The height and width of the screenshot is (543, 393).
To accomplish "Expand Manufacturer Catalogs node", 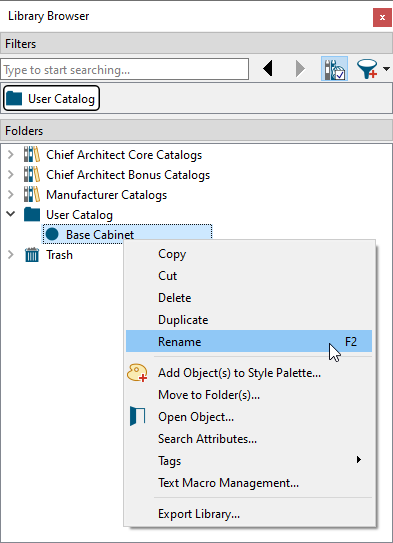I will (11, 195).
